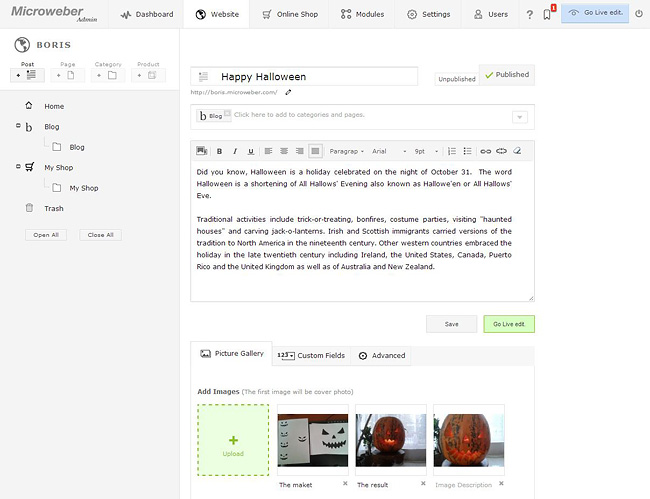Viewport: 650px width, 499px height.
Task: Toggle bold formatting
Action: [x=219, y=151]
